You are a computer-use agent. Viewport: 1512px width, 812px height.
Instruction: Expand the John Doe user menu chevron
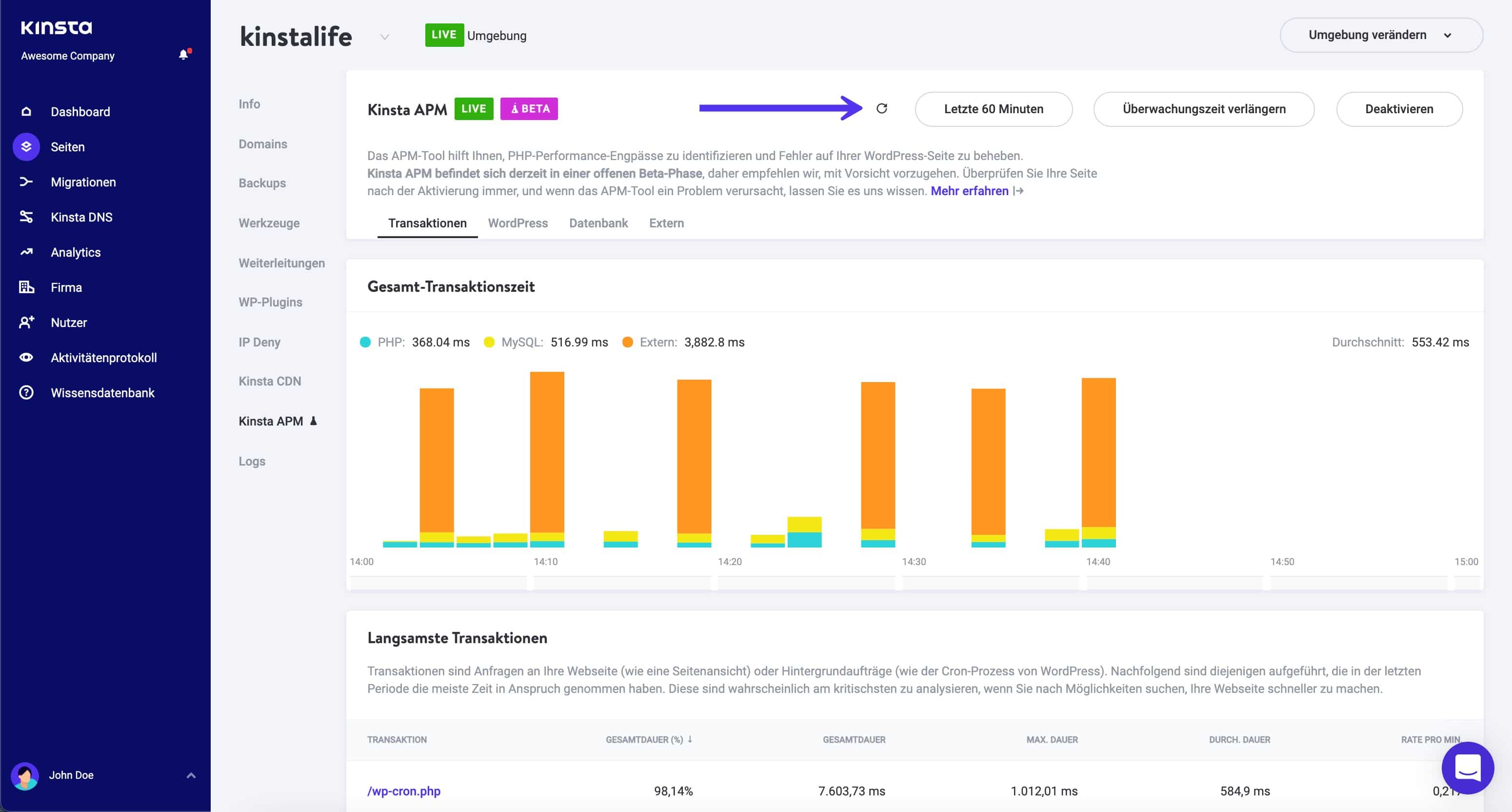191,775
